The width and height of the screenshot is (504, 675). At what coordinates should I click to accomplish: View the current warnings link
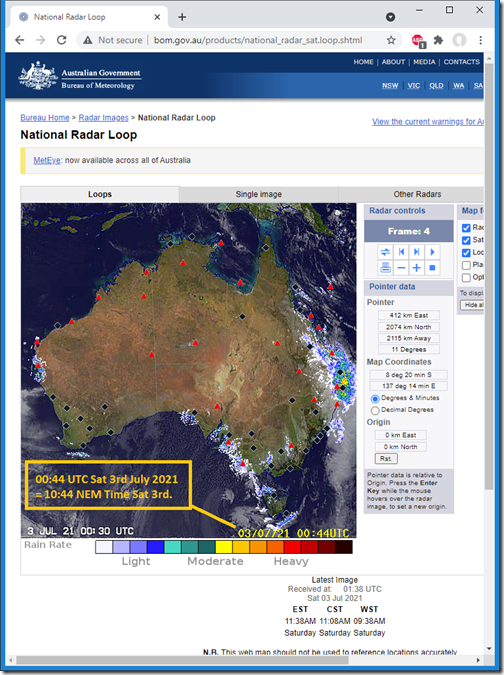[428, 122]
